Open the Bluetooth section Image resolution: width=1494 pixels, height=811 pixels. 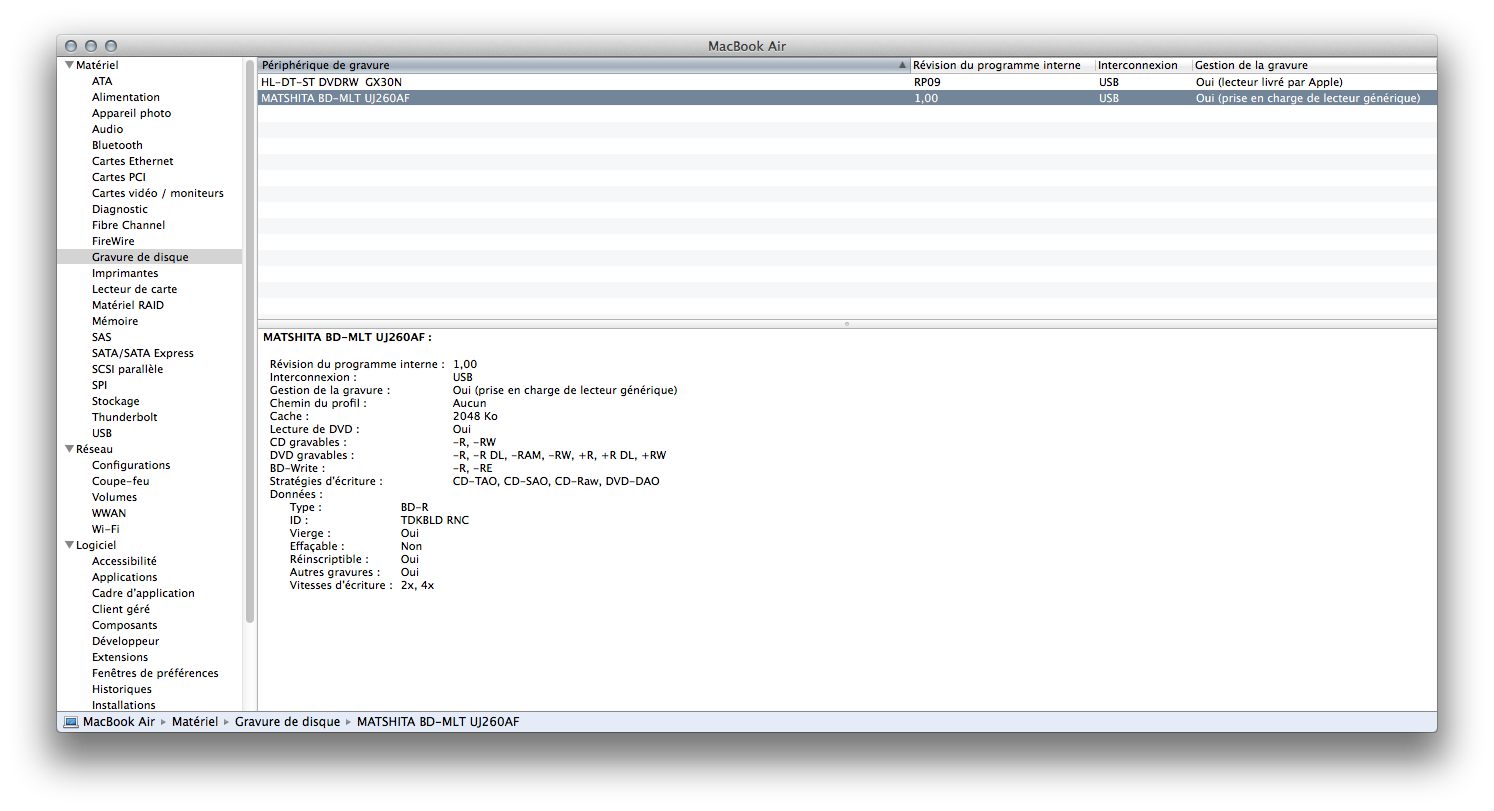click(117, 145)
